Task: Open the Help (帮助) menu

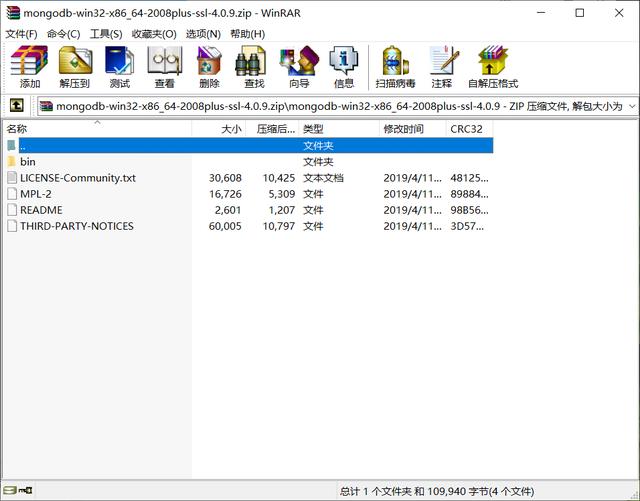Action: [x=247, y=34]
